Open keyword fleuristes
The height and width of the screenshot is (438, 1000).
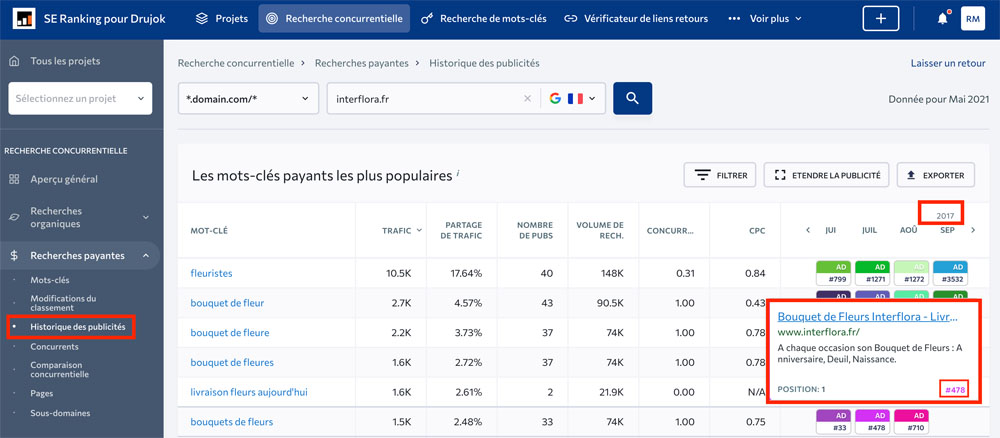click(x=211, y=273)
